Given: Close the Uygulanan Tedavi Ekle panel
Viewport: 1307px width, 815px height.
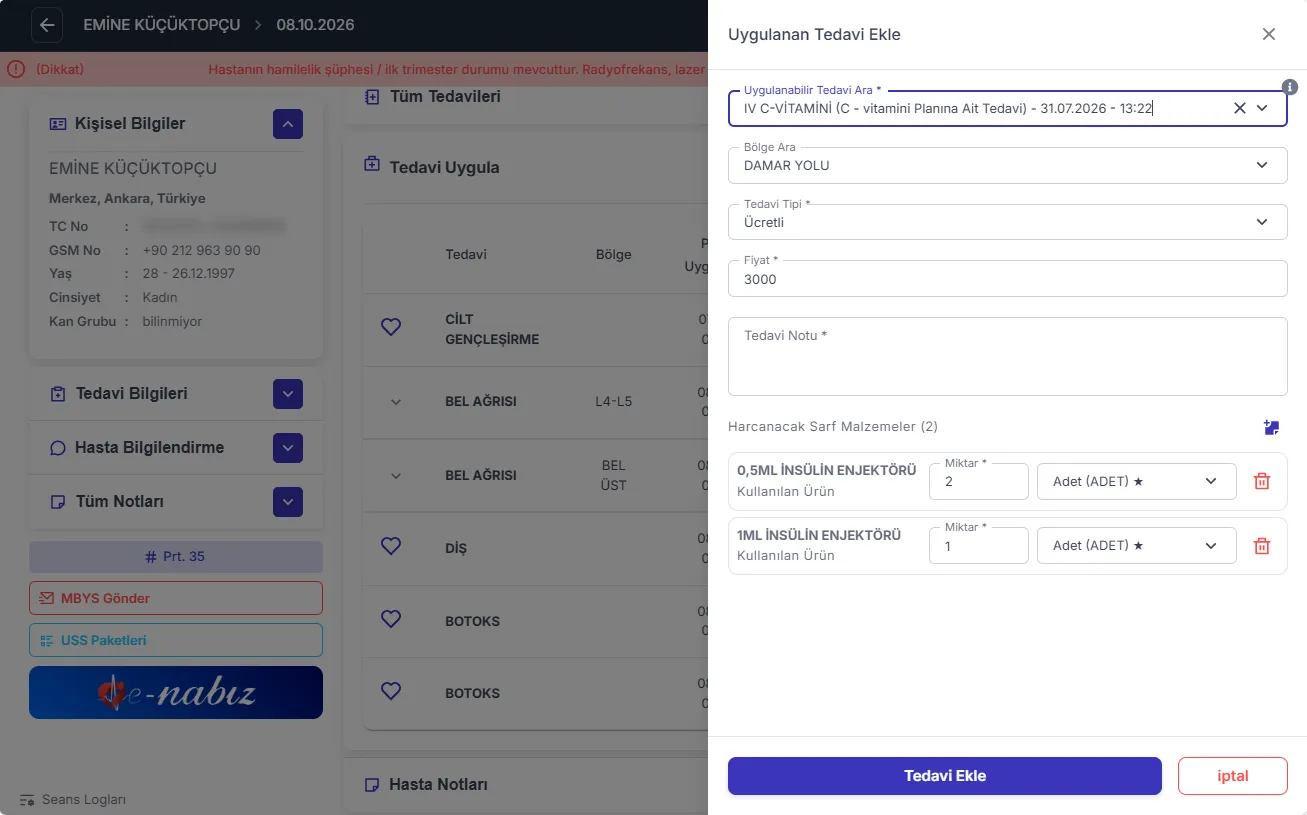Looking at the screenshot, I should pyautogui.click(x=1269, y=34).
